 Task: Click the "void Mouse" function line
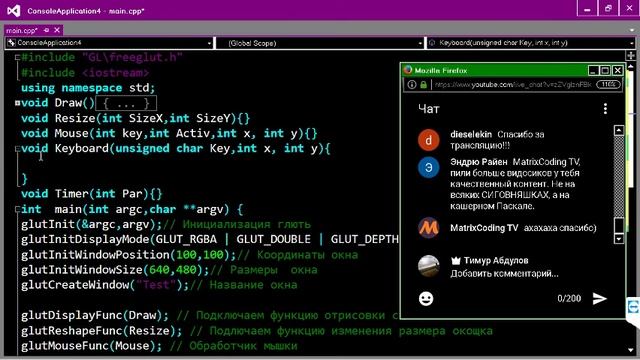point(169,133)
